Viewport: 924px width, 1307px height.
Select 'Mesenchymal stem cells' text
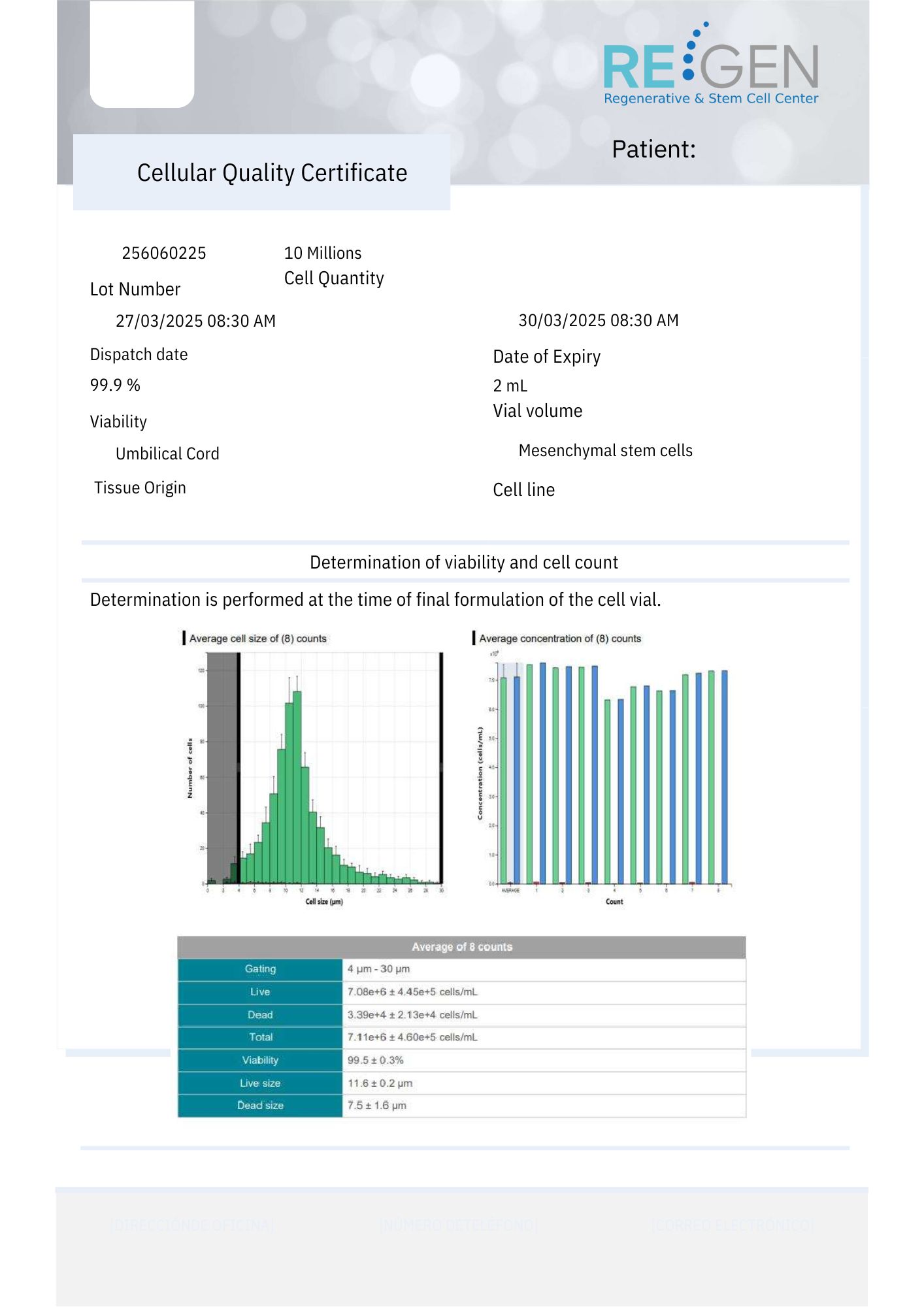[605, 450]
